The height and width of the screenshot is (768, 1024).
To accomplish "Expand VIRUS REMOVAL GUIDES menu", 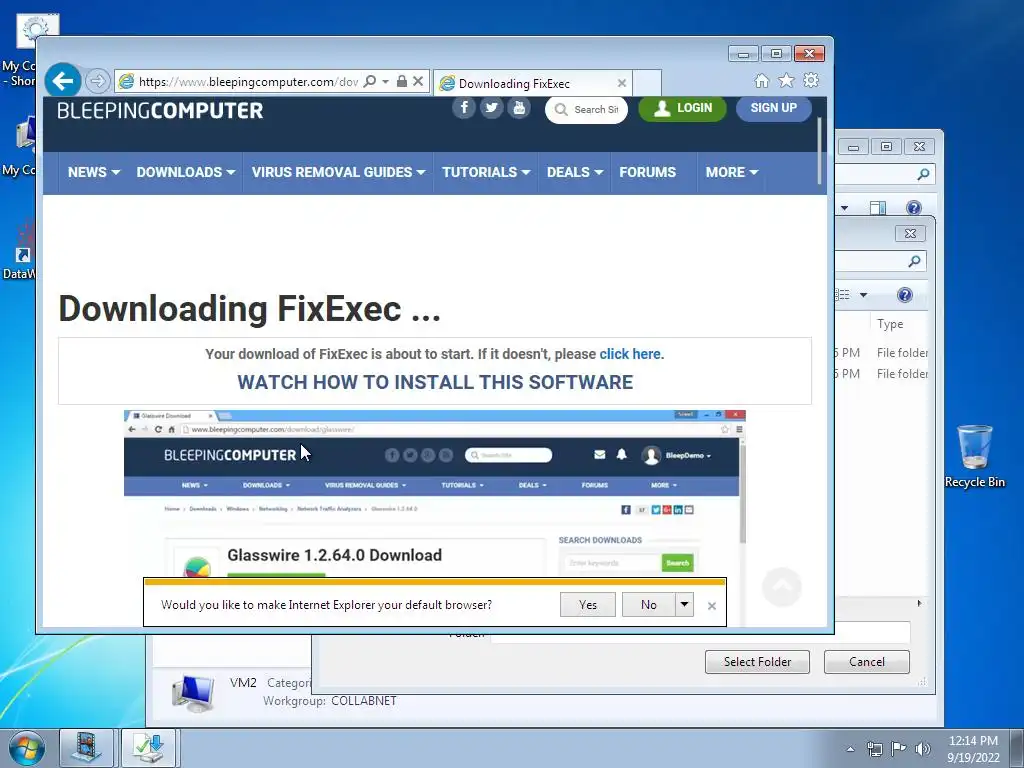I will pos(338,172).
